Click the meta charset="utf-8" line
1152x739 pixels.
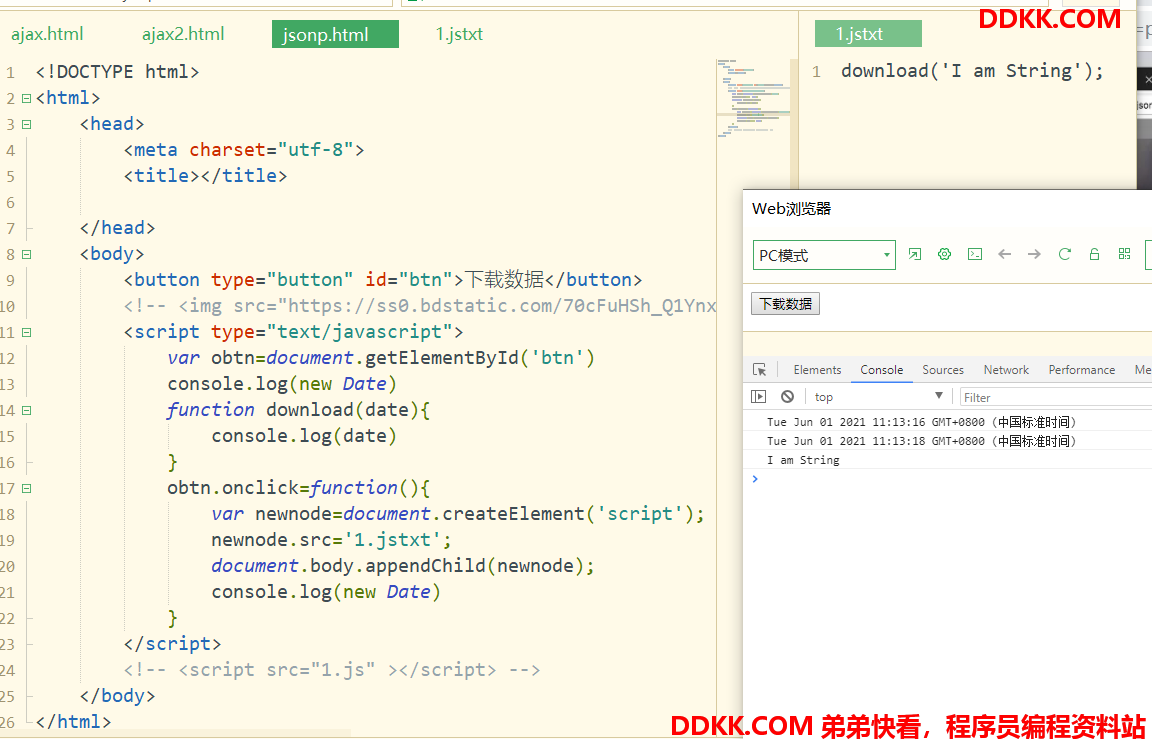(244, 150)
